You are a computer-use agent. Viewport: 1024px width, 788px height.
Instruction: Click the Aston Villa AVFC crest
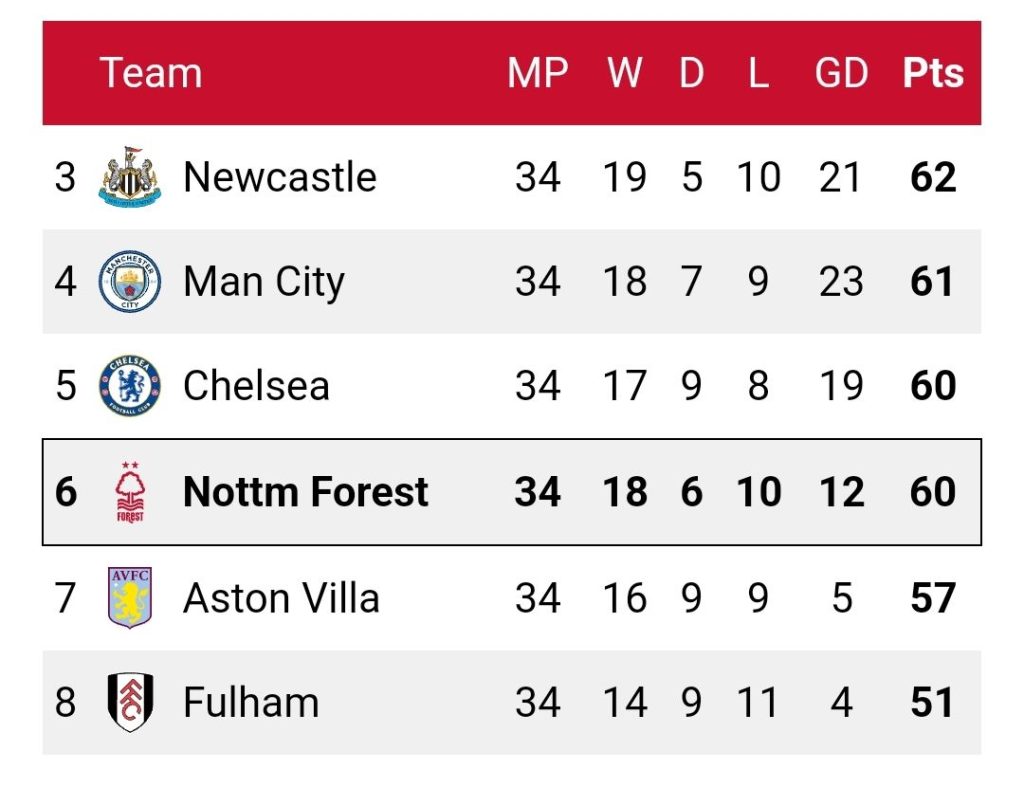130,597
